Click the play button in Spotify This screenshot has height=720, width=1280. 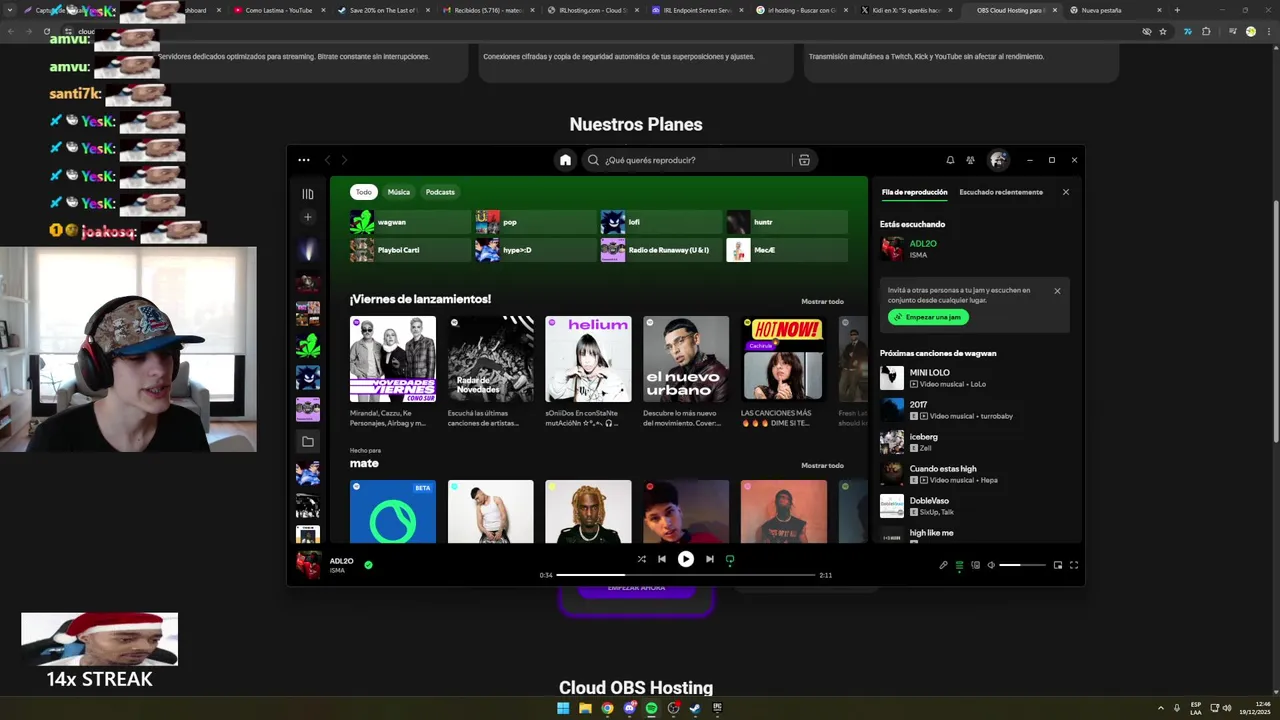(x=686, y=559)
